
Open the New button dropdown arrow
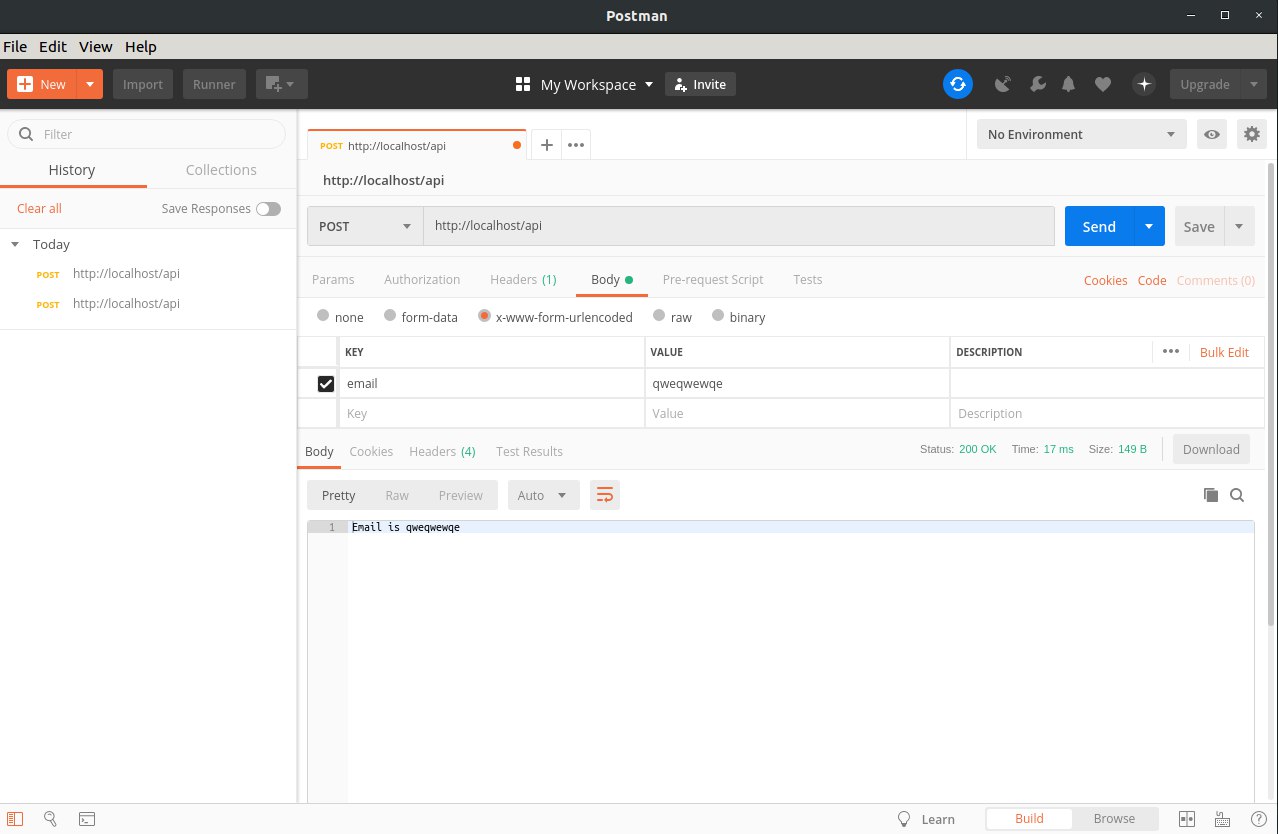click(x=90, y=84)
